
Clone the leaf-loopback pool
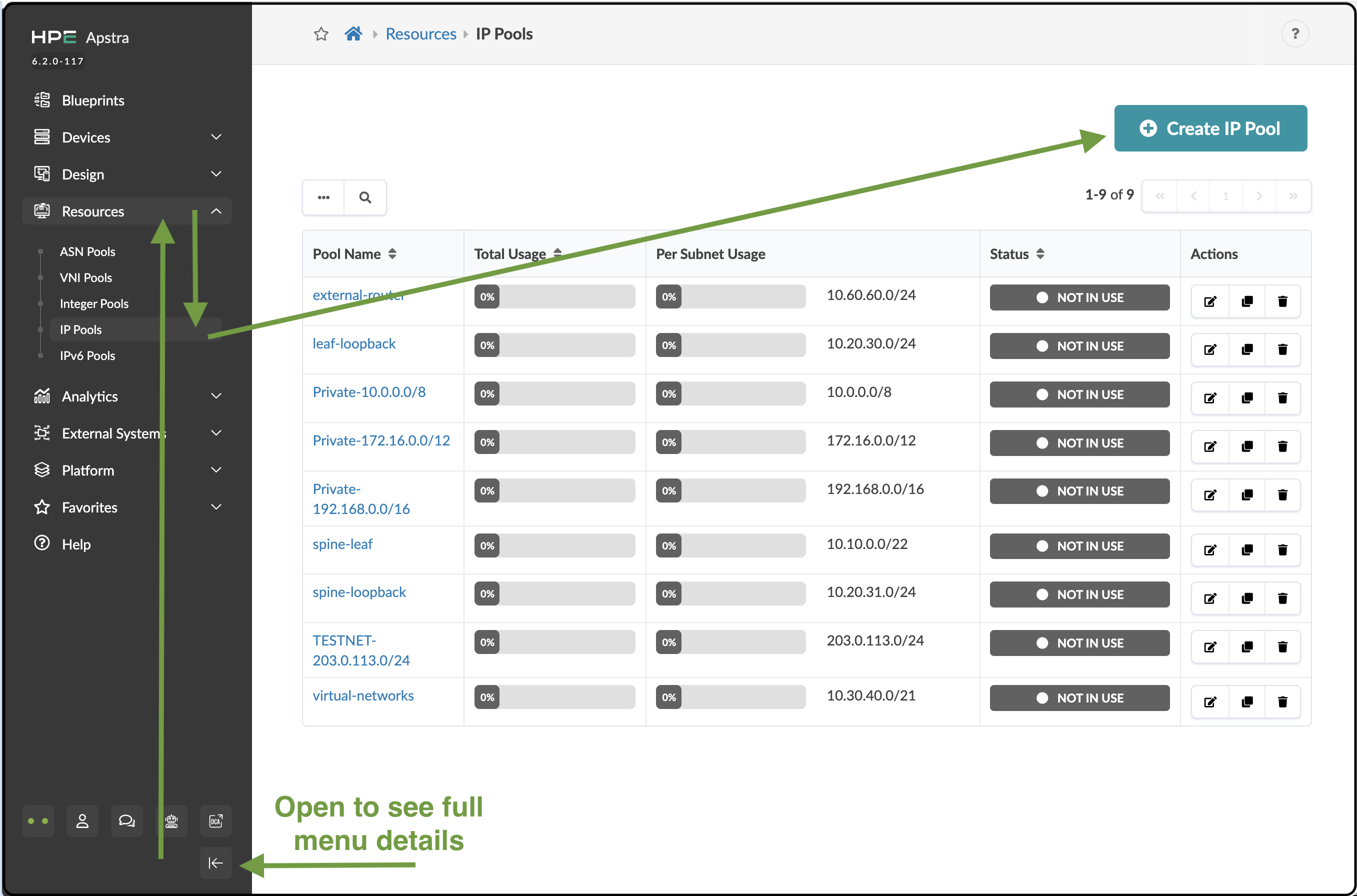1246,349
